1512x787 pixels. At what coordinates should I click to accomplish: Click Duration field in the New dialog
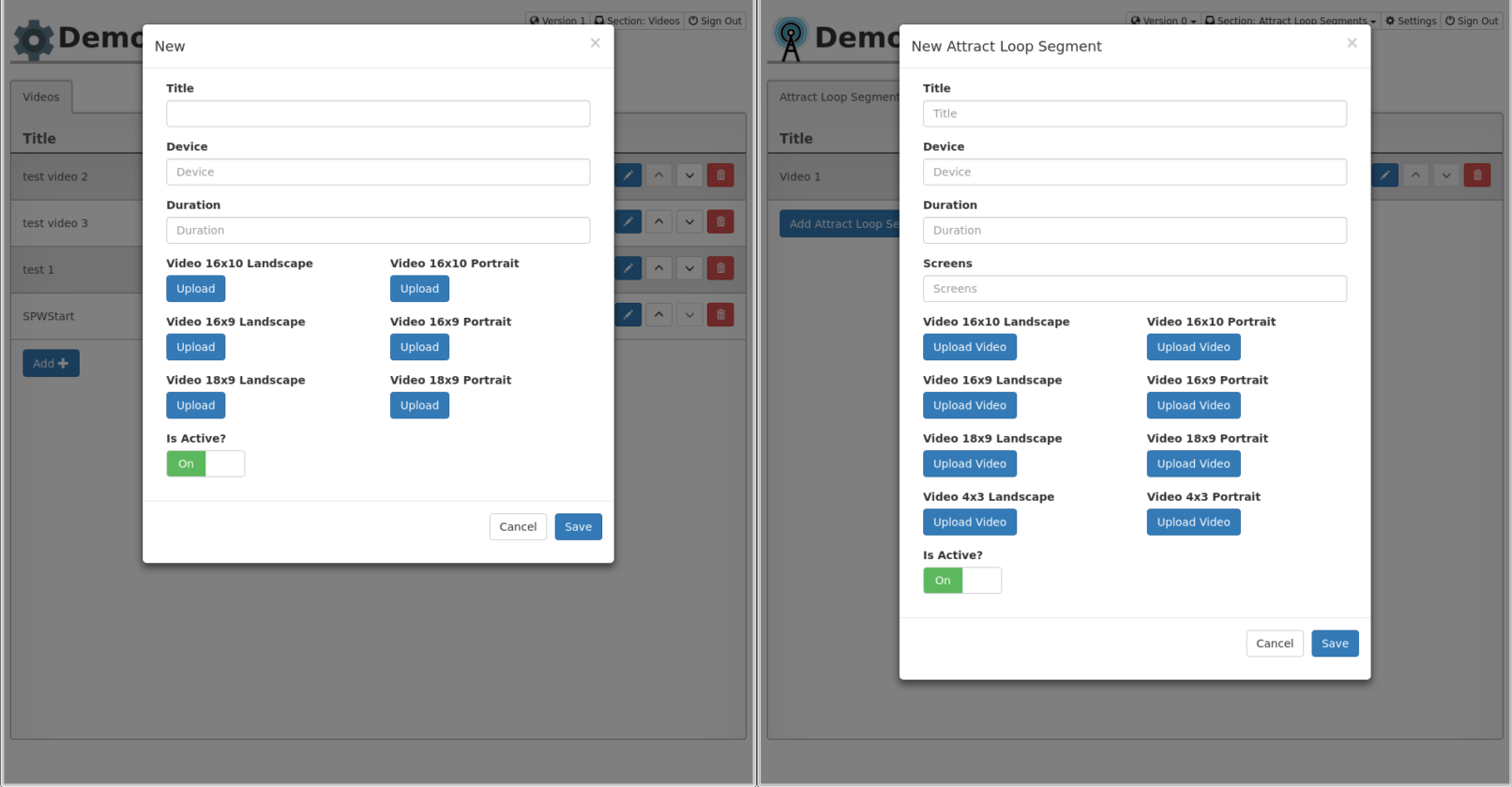coord(378,231)
